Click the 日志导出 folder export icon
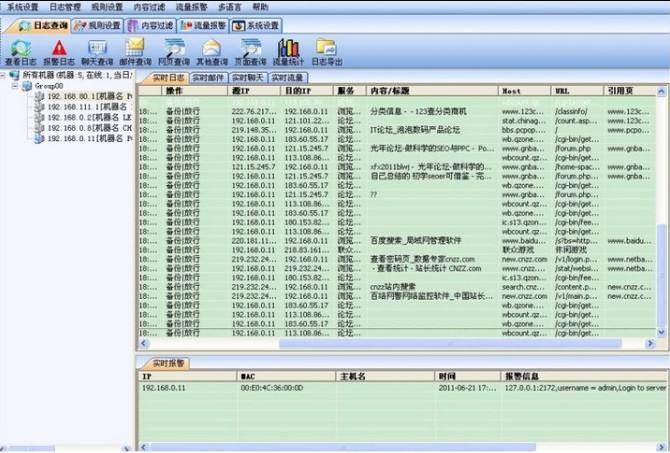 click(326, 52)
